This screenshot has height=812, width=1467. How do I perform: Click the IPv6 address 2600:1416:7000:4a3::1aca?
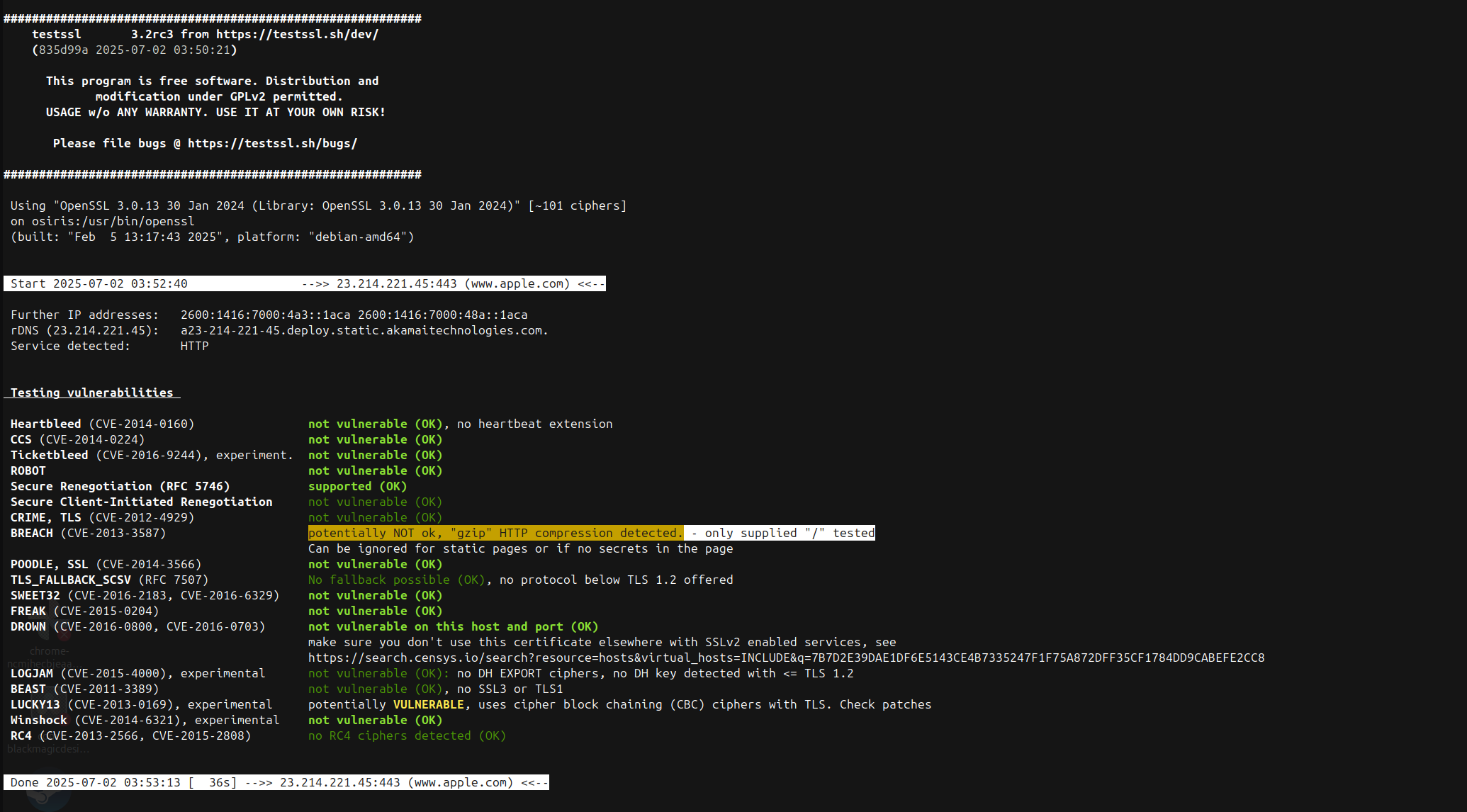point(265,315)
